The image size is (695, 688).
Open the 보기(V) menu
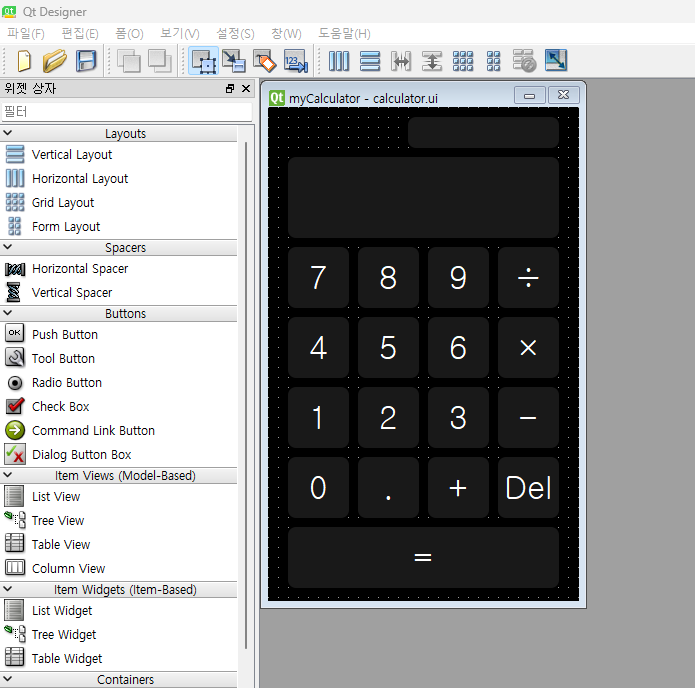pyautogui.click(x=180, y=34)
